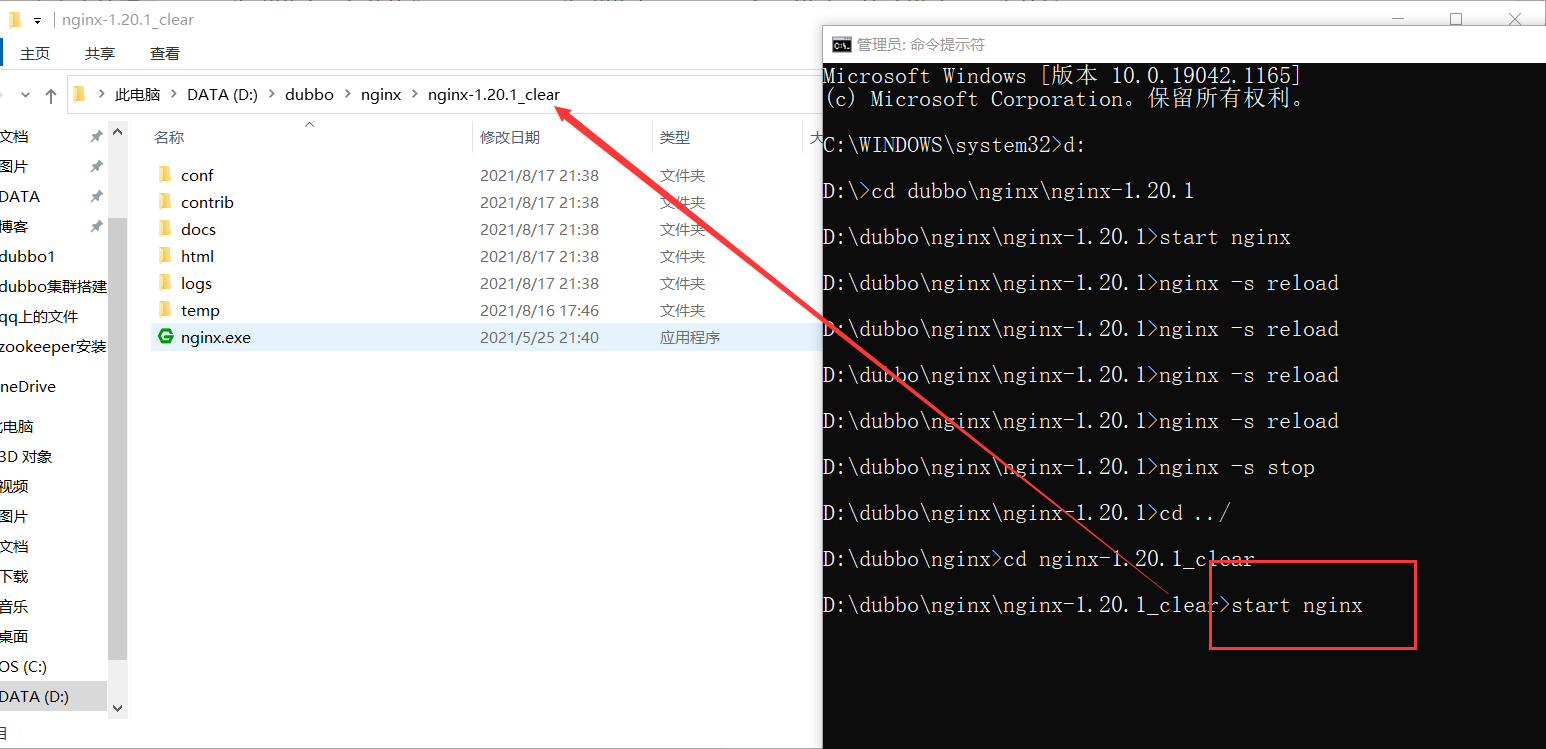Select 下载 in navigation pane
The image size is (1546, 749).
tap(14, 576)
